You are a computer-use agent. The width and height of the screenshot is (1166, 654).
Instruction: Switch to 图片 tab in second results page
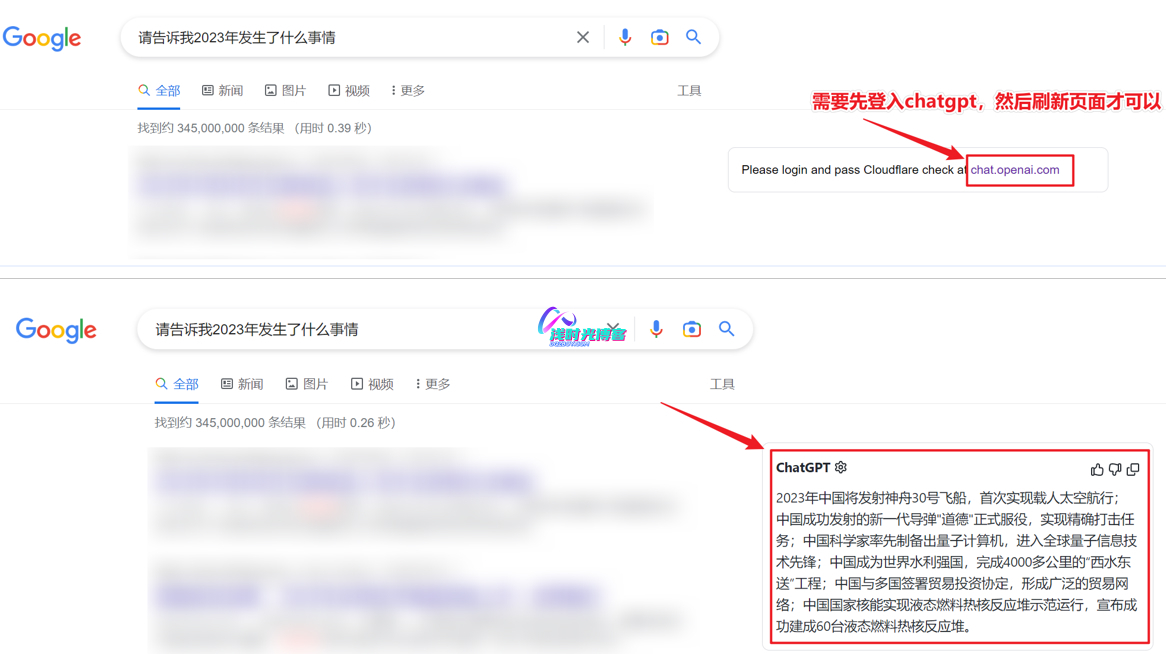307,384
